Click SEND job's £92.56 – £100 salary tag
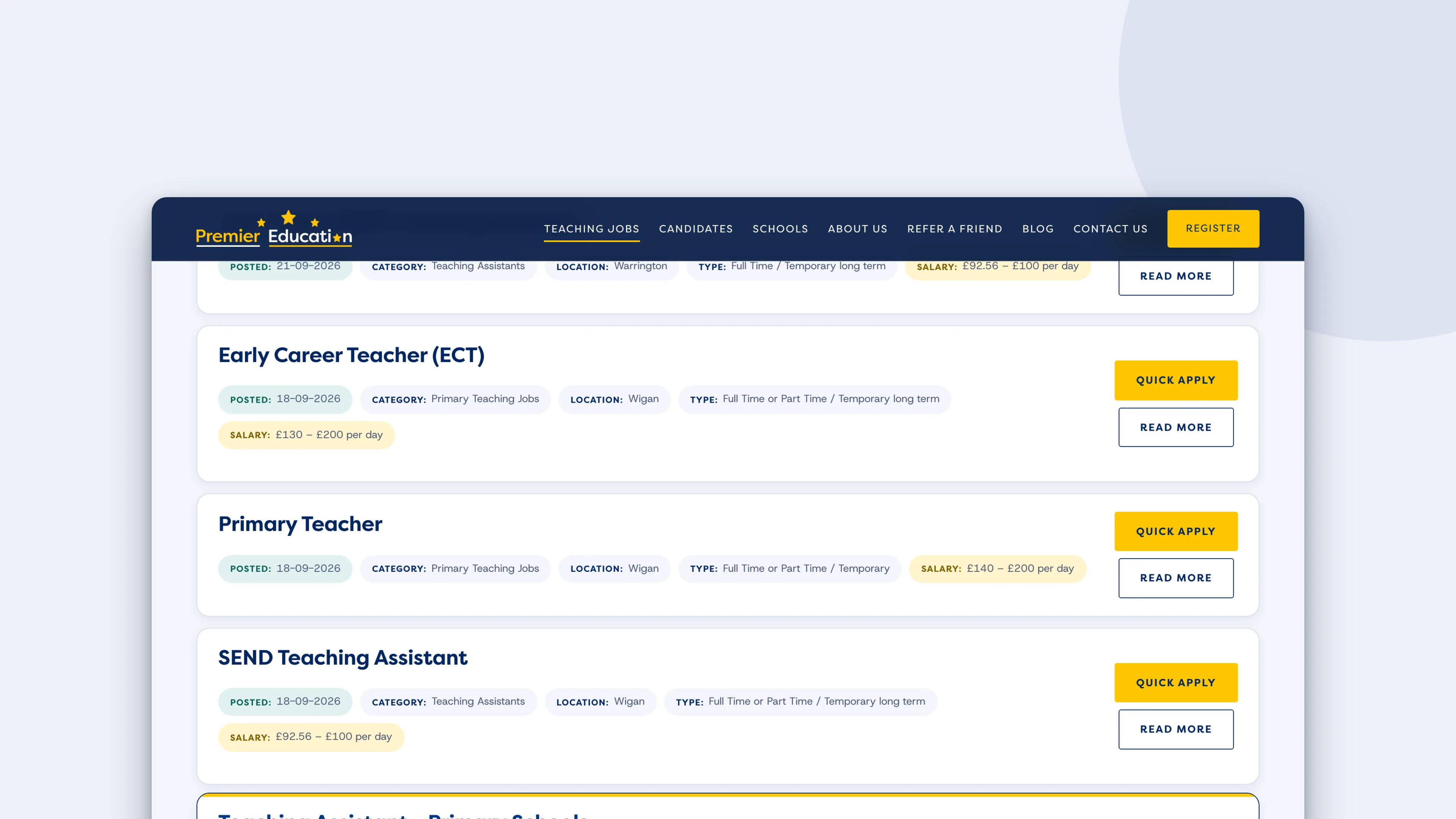Screen dimensions: 1456x819 pos(311,737)
